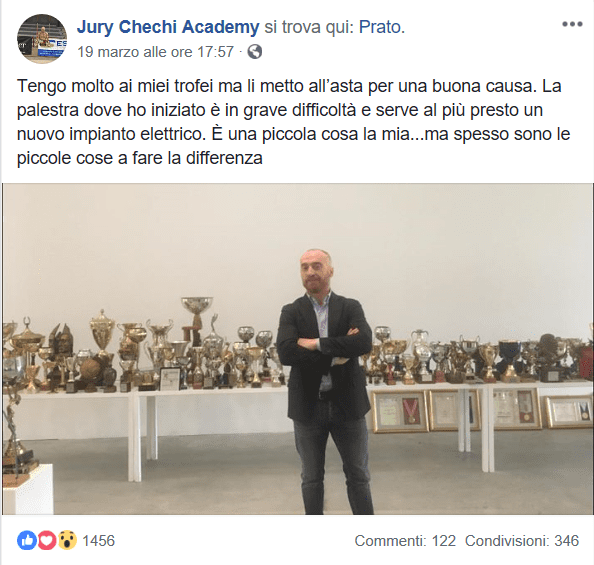The width and height of the screenshot is (594, 565).
Task: View the list of 1456 reactions
Action: [x=98, y=541]
